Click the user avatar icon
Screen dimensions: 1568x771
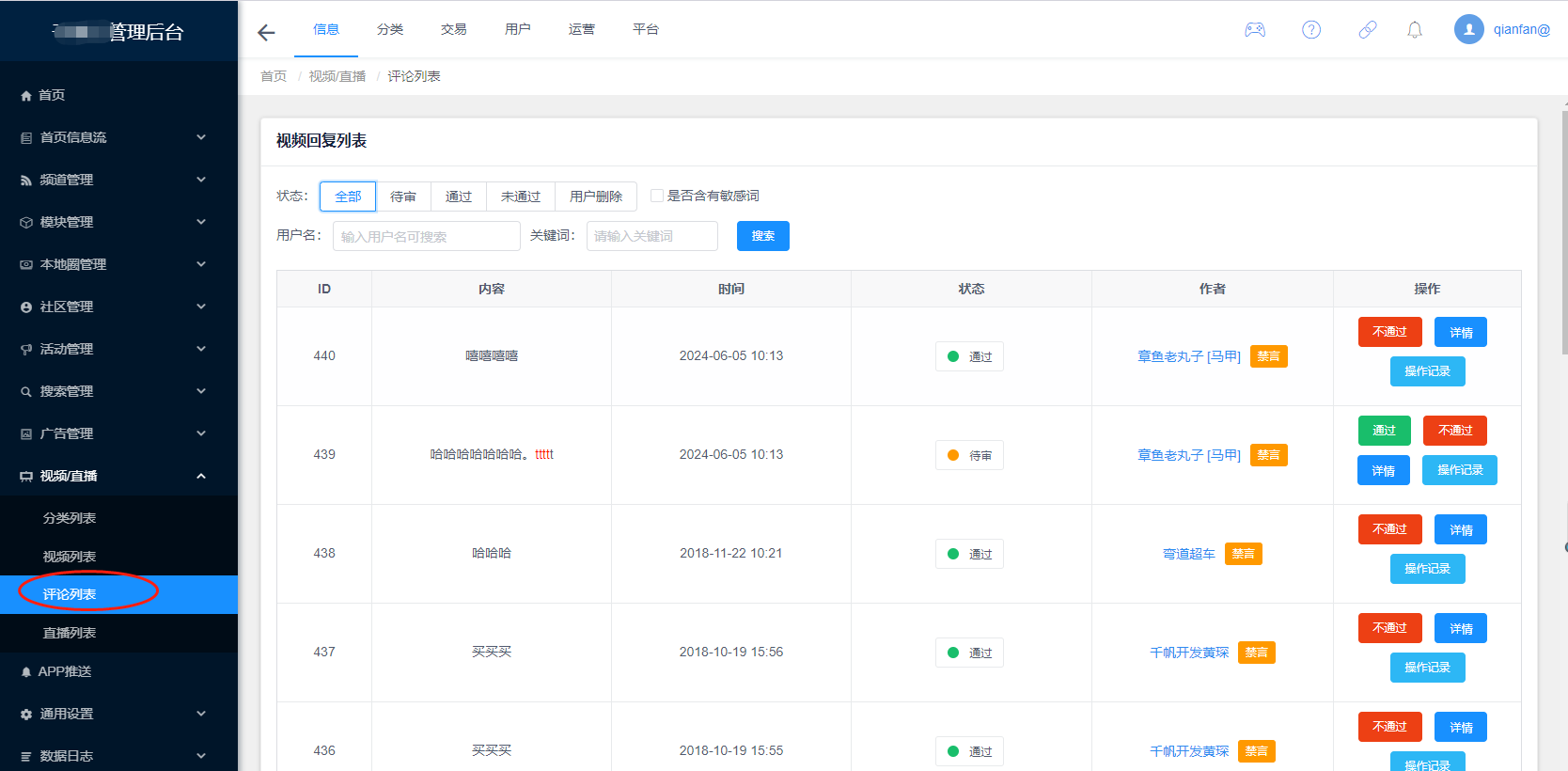click(x=1469, y=29)
